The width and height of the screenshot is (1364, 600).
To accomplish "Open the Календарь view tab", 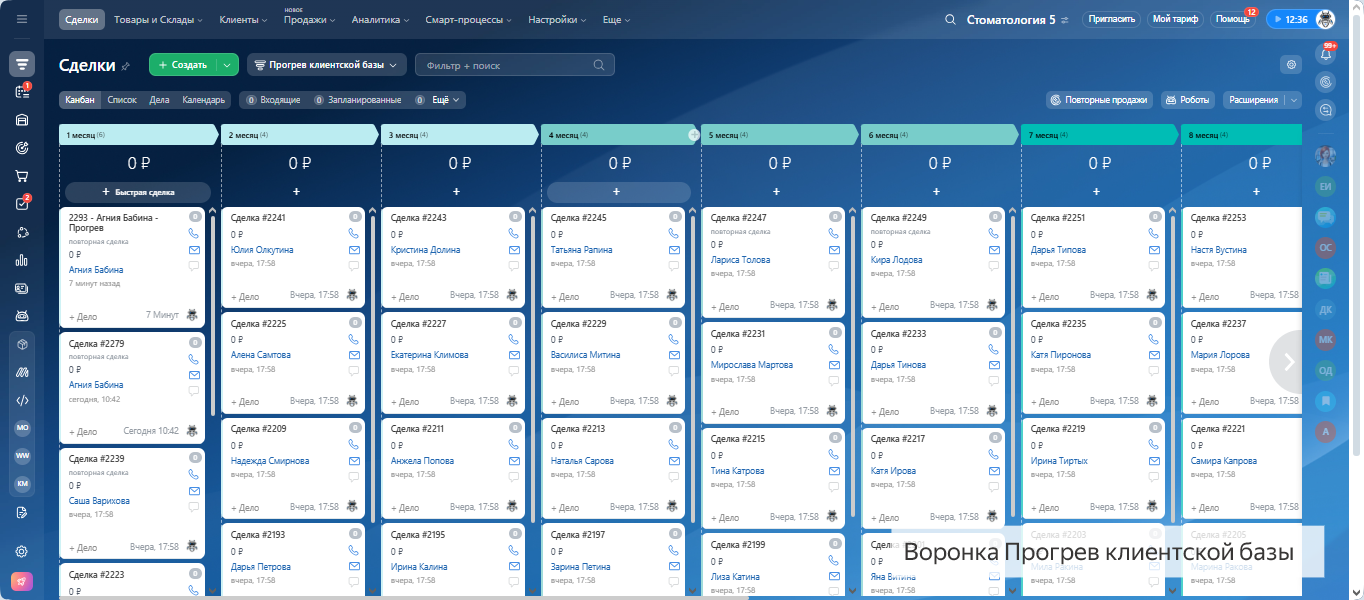I will click(x=204, y=100).
